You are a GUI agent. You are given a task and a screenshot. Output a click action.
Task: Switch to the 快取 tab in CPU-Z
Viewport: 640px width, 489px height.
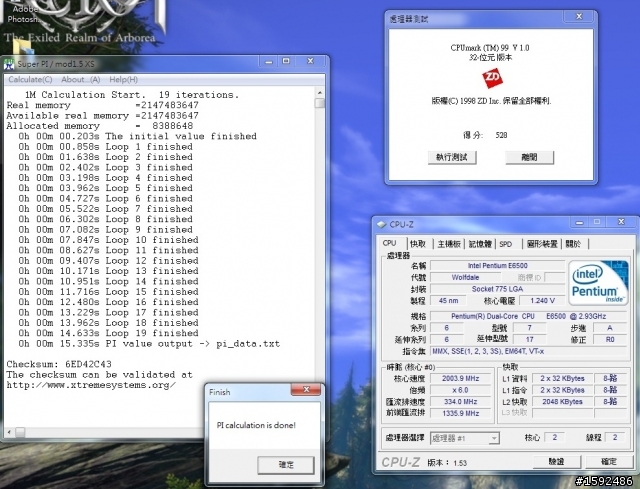418,244
